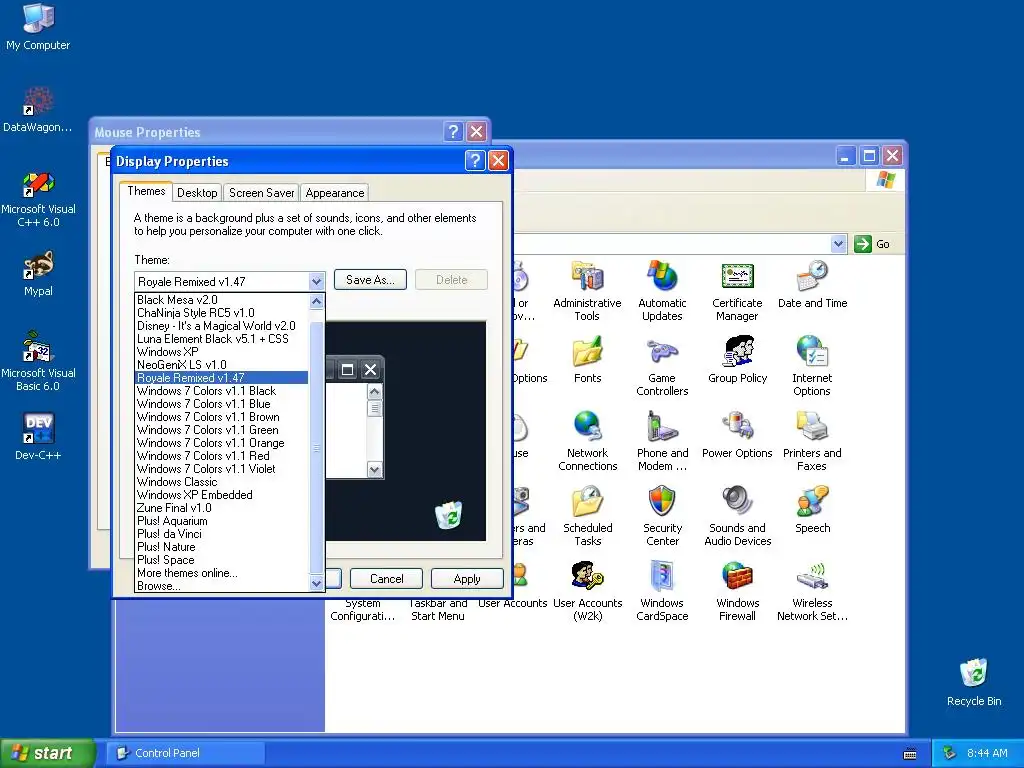1024x768 pixels.
Task: Open Windows CardSpace icon
Action: (x=662, y=591)
